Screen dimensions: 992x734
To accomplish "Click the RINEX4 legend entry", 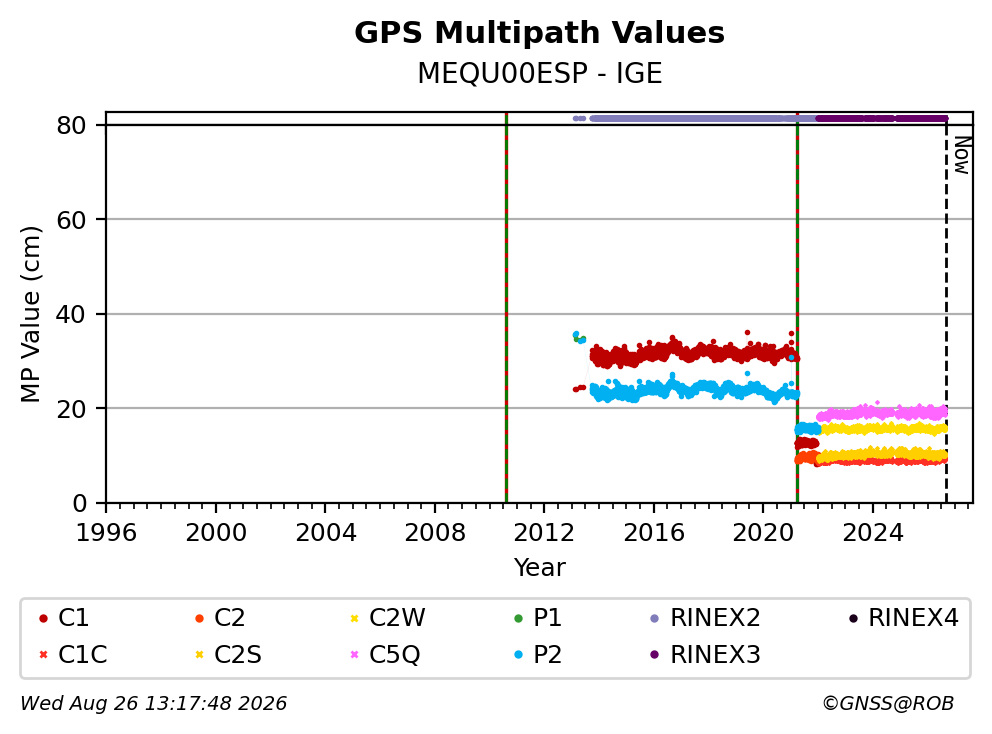I will (904, 618).
